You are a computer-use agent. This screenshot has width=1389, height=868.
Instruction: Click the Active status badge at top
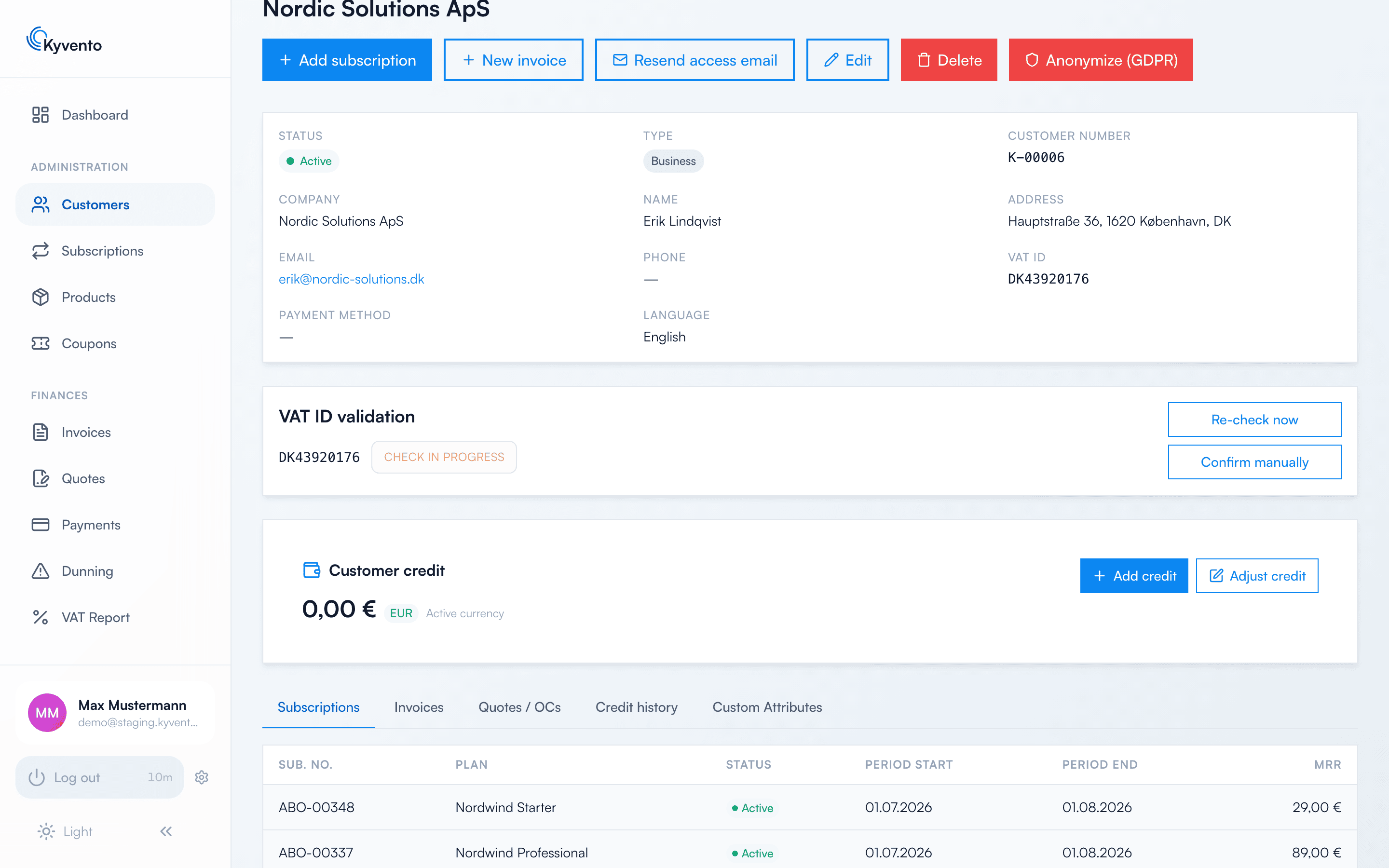click(x=309, y=162)
